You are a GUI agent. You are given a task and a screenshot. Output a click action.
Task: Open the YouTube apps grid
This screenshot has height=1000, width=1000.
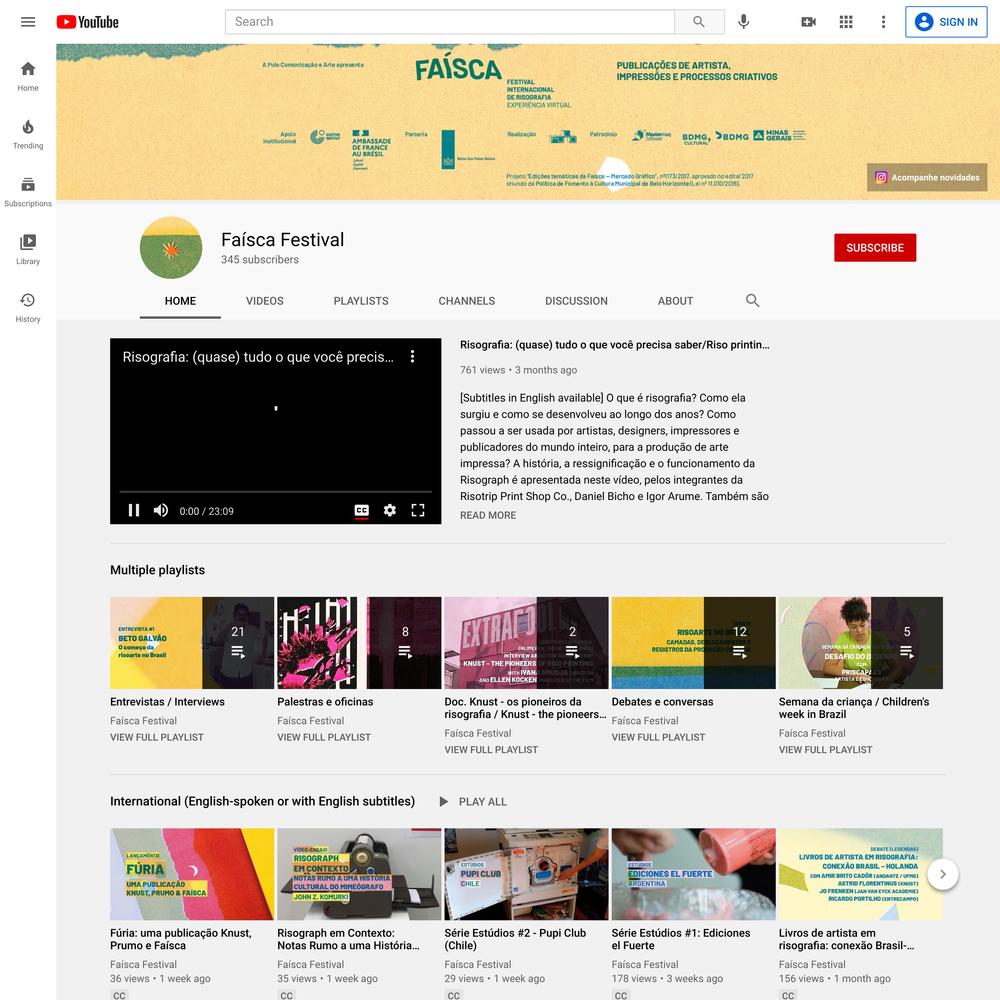tap(846, 22)
